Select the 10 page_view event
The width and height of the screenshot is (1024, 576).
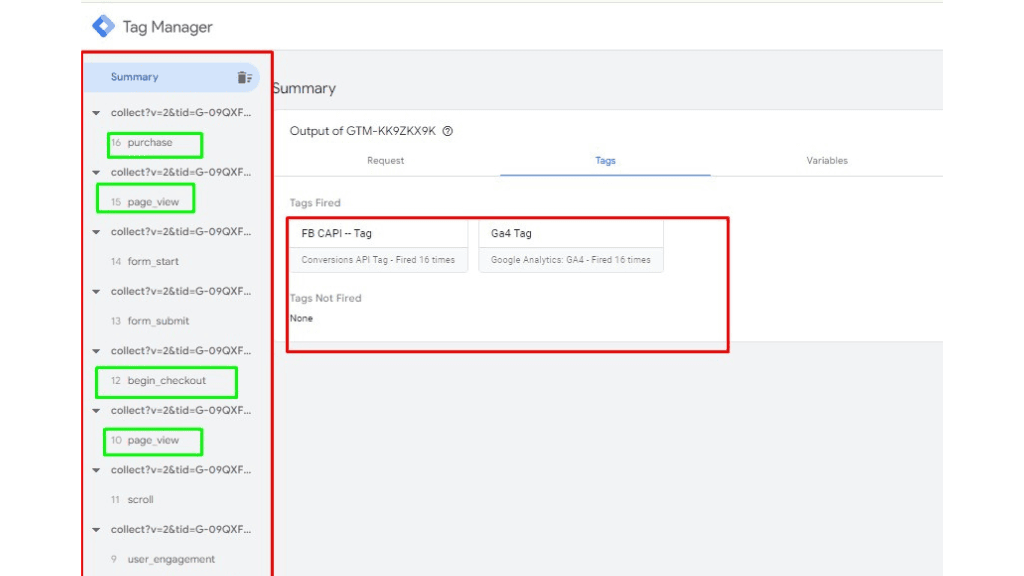[x=145, y=440]
